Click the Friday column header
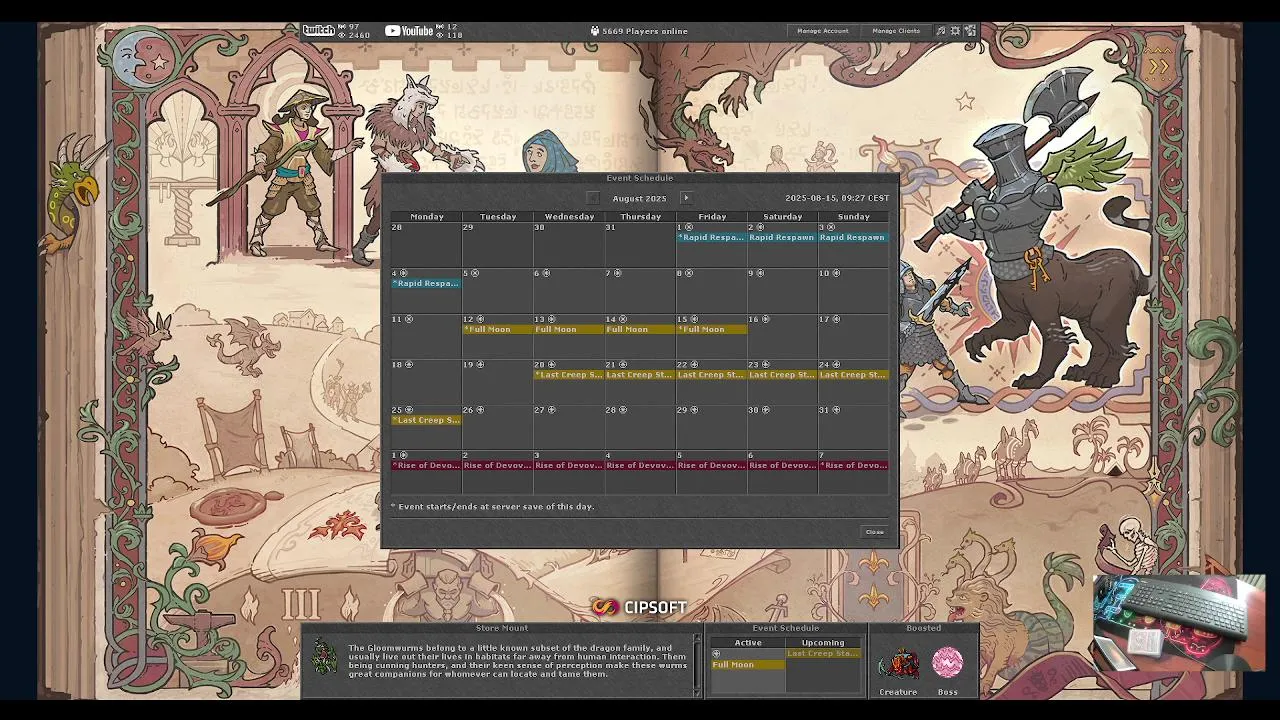1280x720 pixels. coord(712,216)
